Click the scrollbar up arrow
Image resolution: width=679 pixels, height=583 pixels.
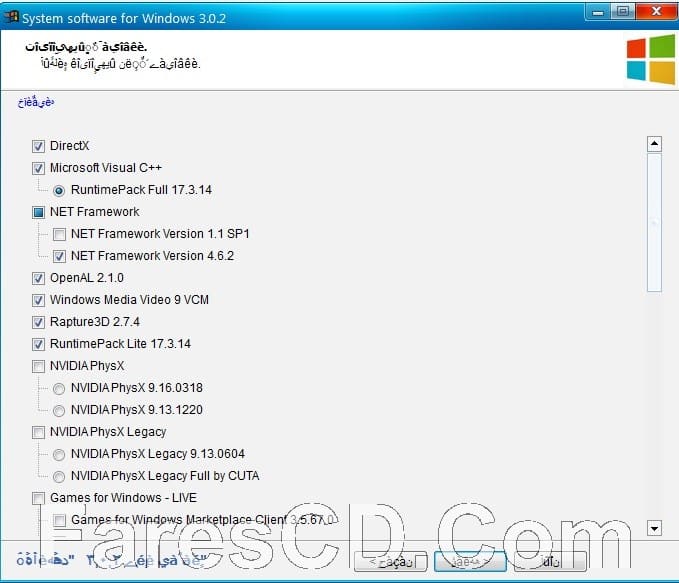coord(654,144)
